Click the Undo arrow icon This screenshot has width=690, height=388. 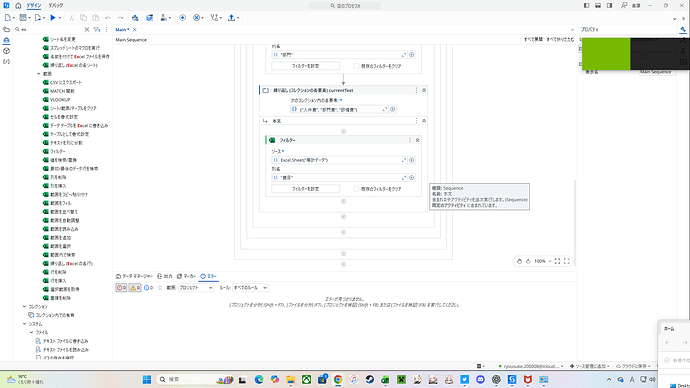coord(108,18)
